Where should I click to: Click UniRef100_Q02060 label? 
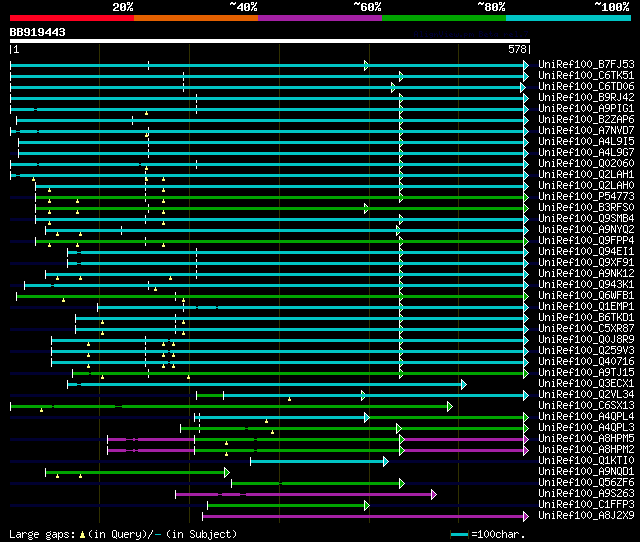(586, 164)
